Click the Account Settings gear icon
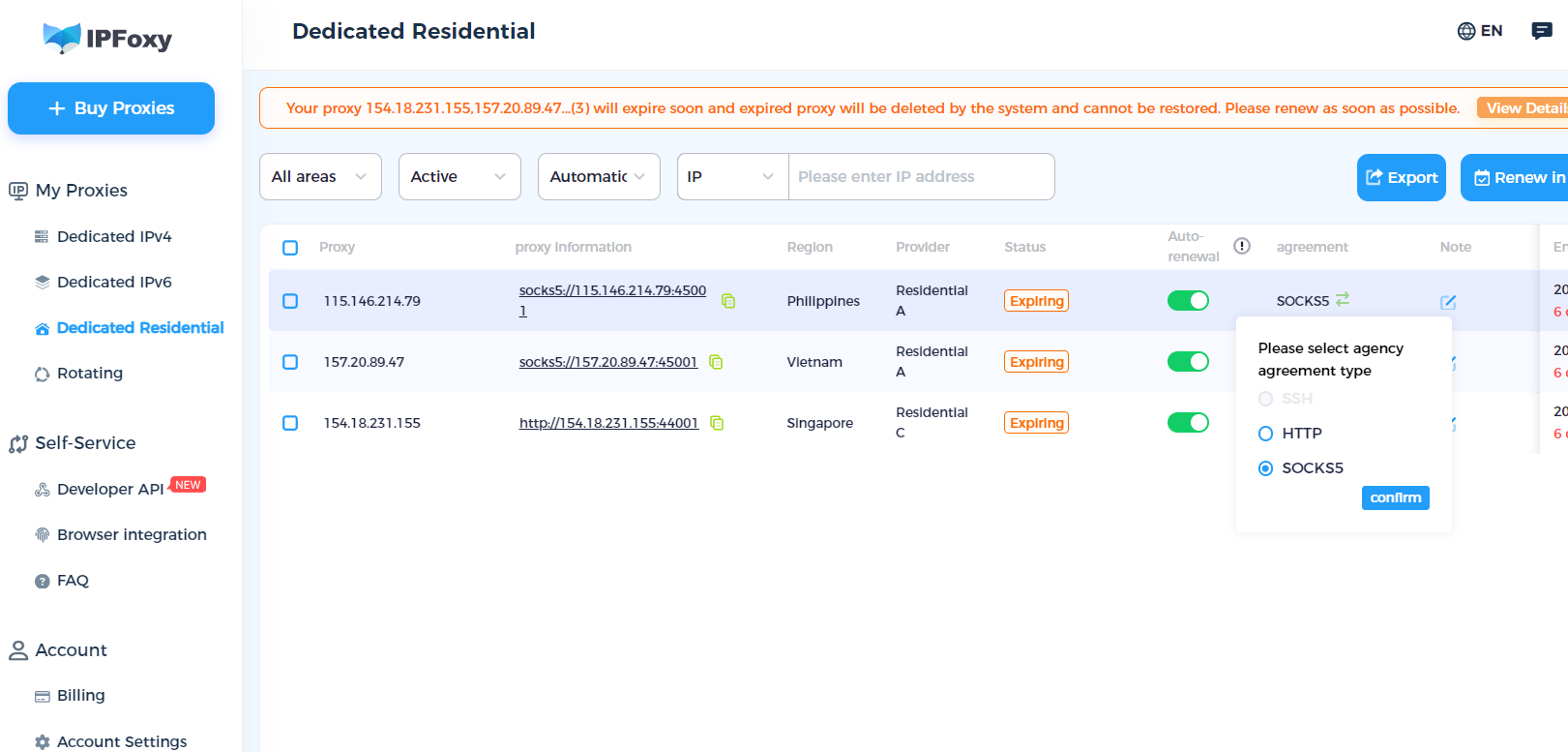Screen dimensions: 1568x752 [x=42, y=742]
